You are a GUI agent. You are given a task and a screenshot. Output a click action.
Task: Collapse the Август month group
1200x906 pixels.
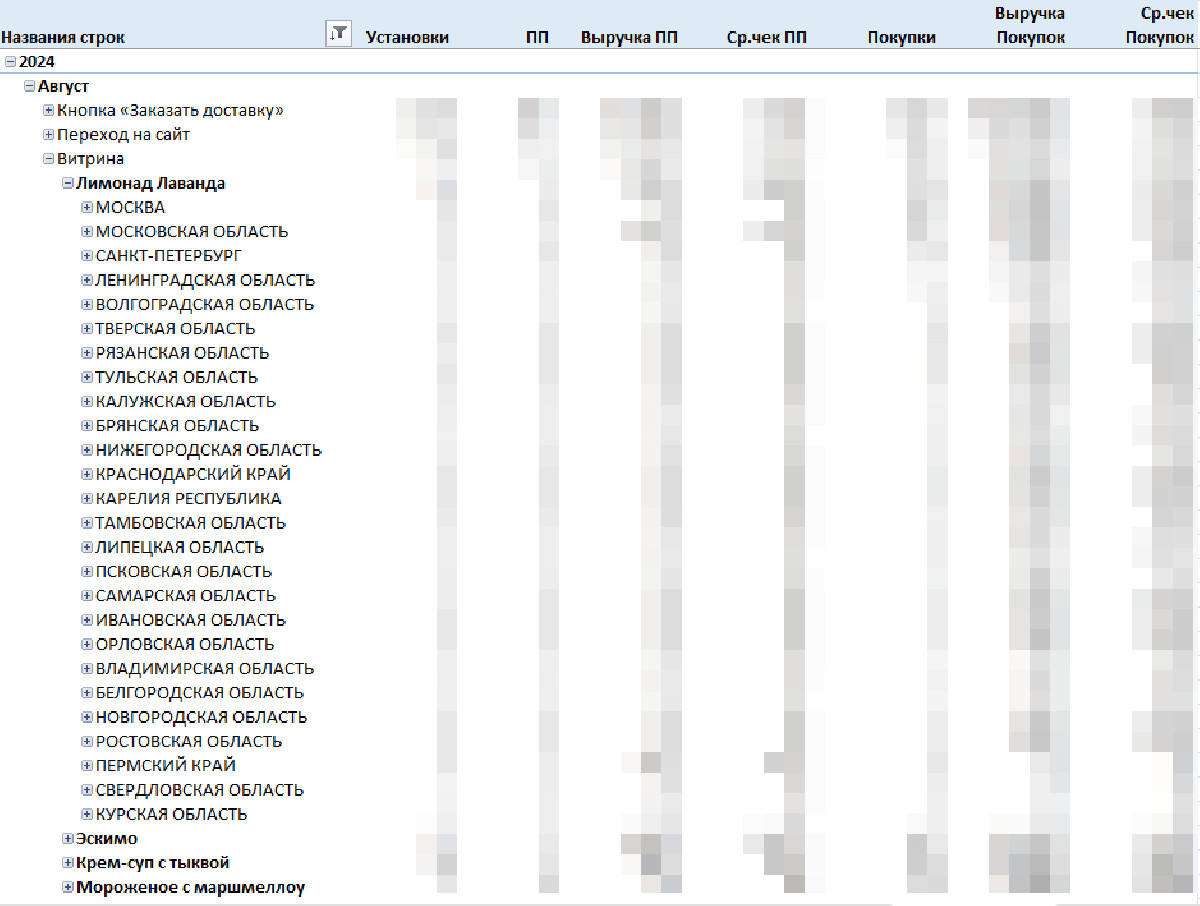click(x=29, y=86)
